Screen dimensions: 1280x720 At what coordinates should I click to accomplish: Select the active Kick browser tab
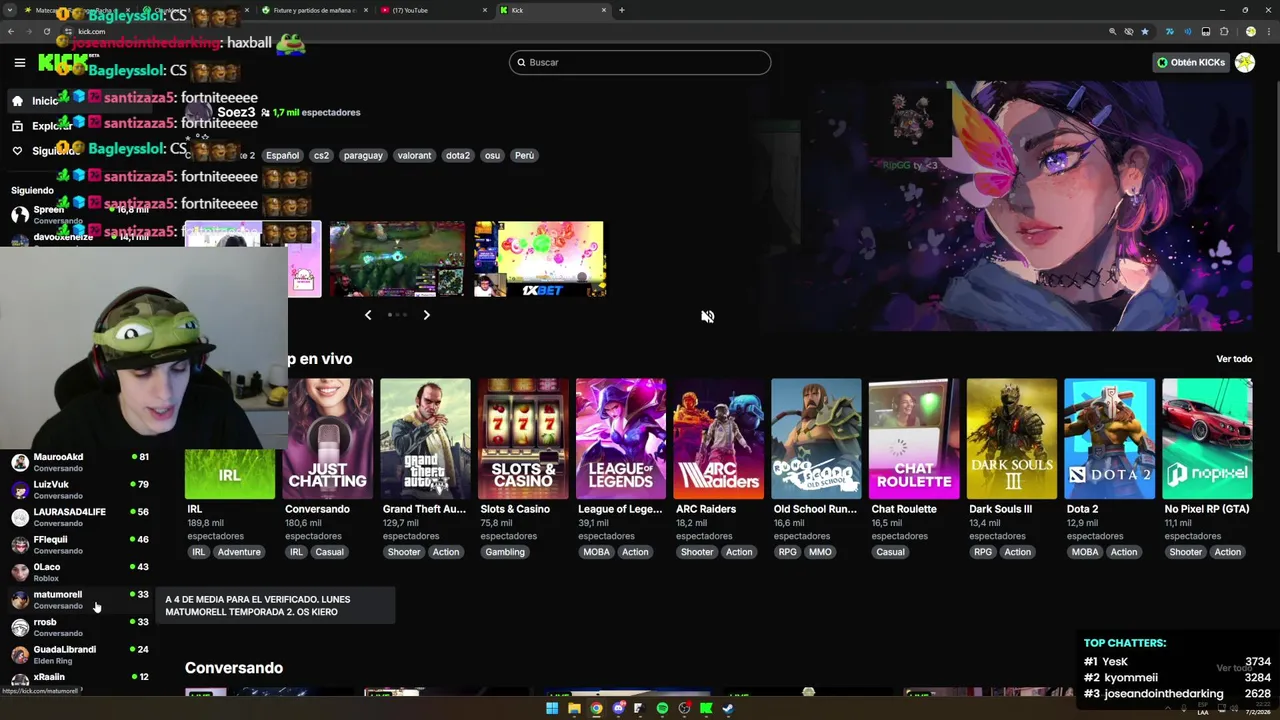click(553, 10)
